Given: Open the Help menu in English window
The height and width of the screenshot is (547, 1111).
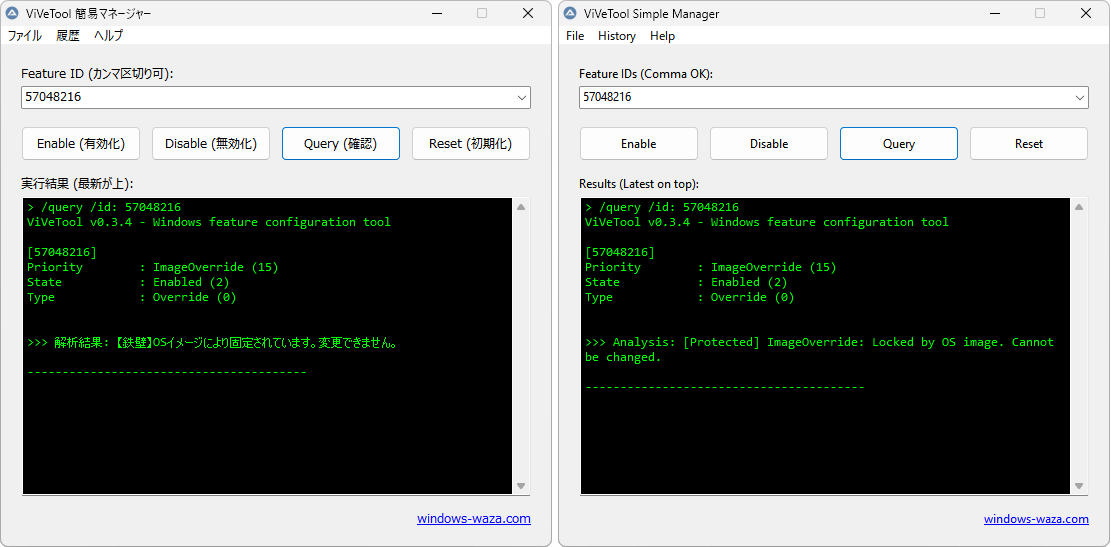Looking at the screenshot, I should tap(662, 36).
